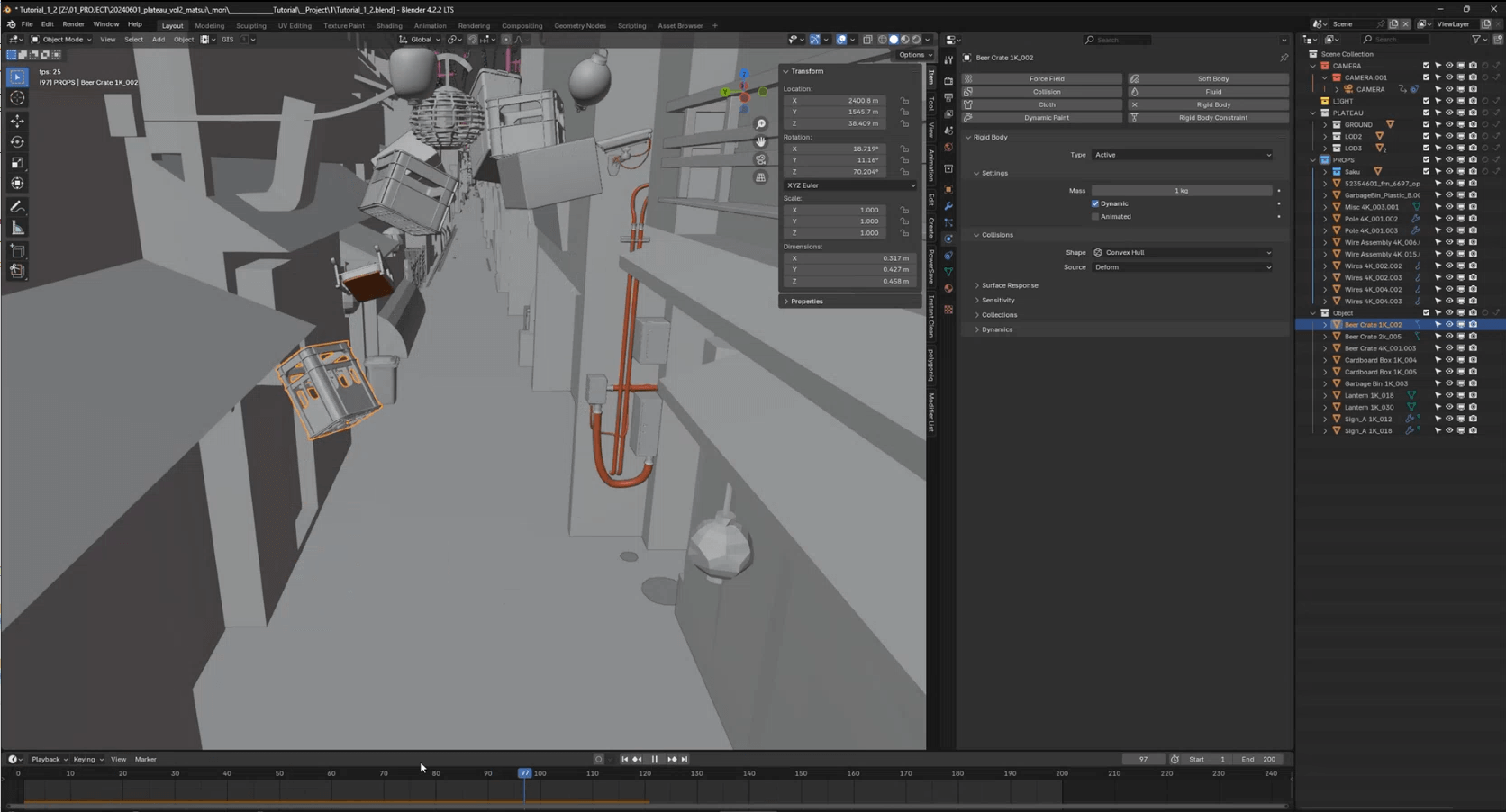Image resolution: width=1506 pixels, height=812 pixels.
Task: Switch to the Geometry Nodes workspace tab
Action: click(x=580, y=26)
